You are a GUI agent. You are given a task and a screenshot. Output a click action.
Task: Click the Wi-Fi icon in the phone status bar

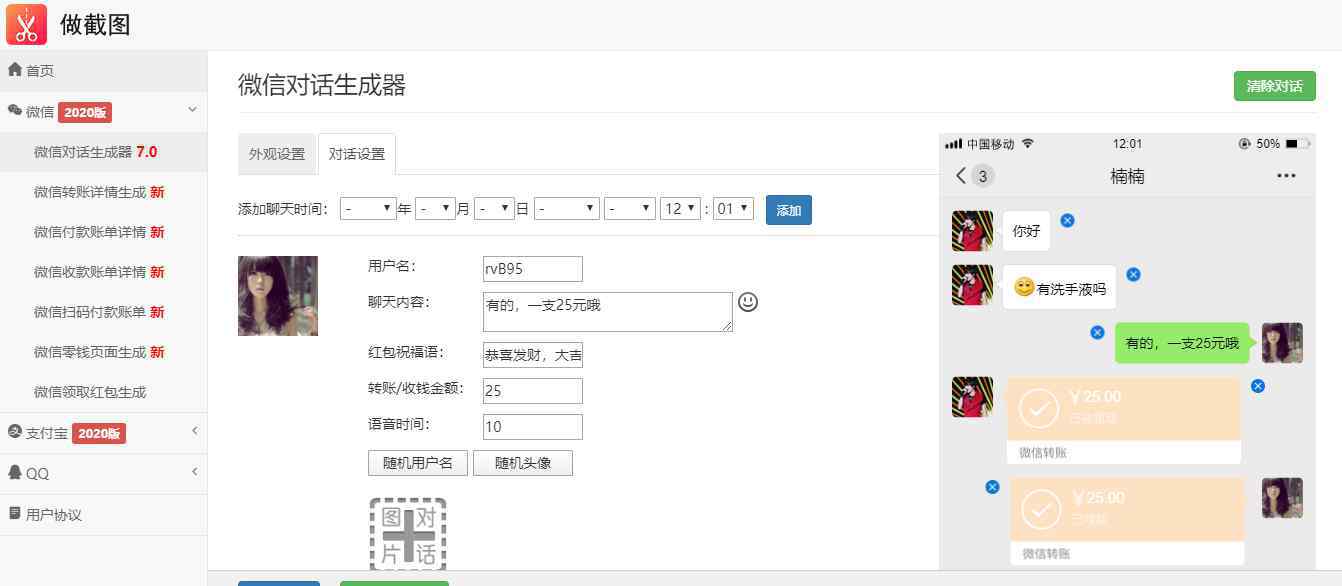(1027, 144)
